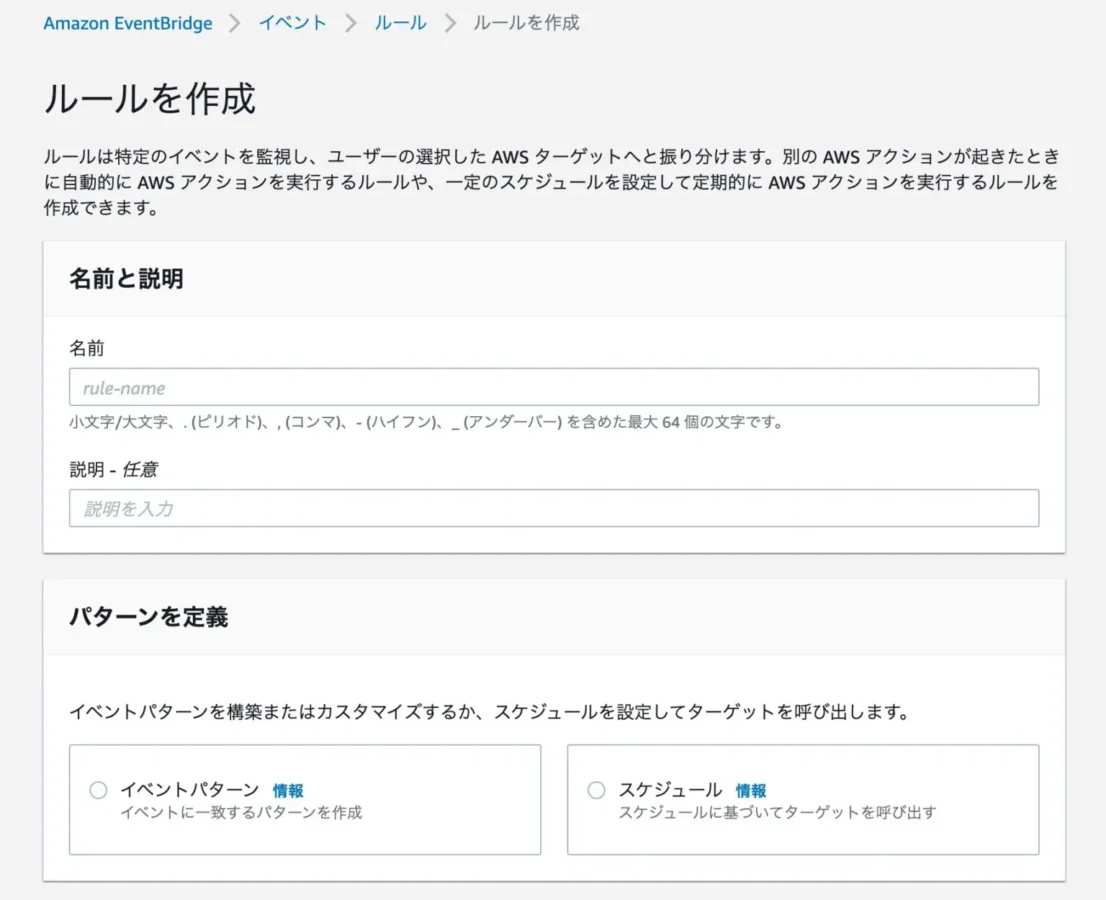
Task: Select the イベントパターン radio button
Action: tap(98, 790)
